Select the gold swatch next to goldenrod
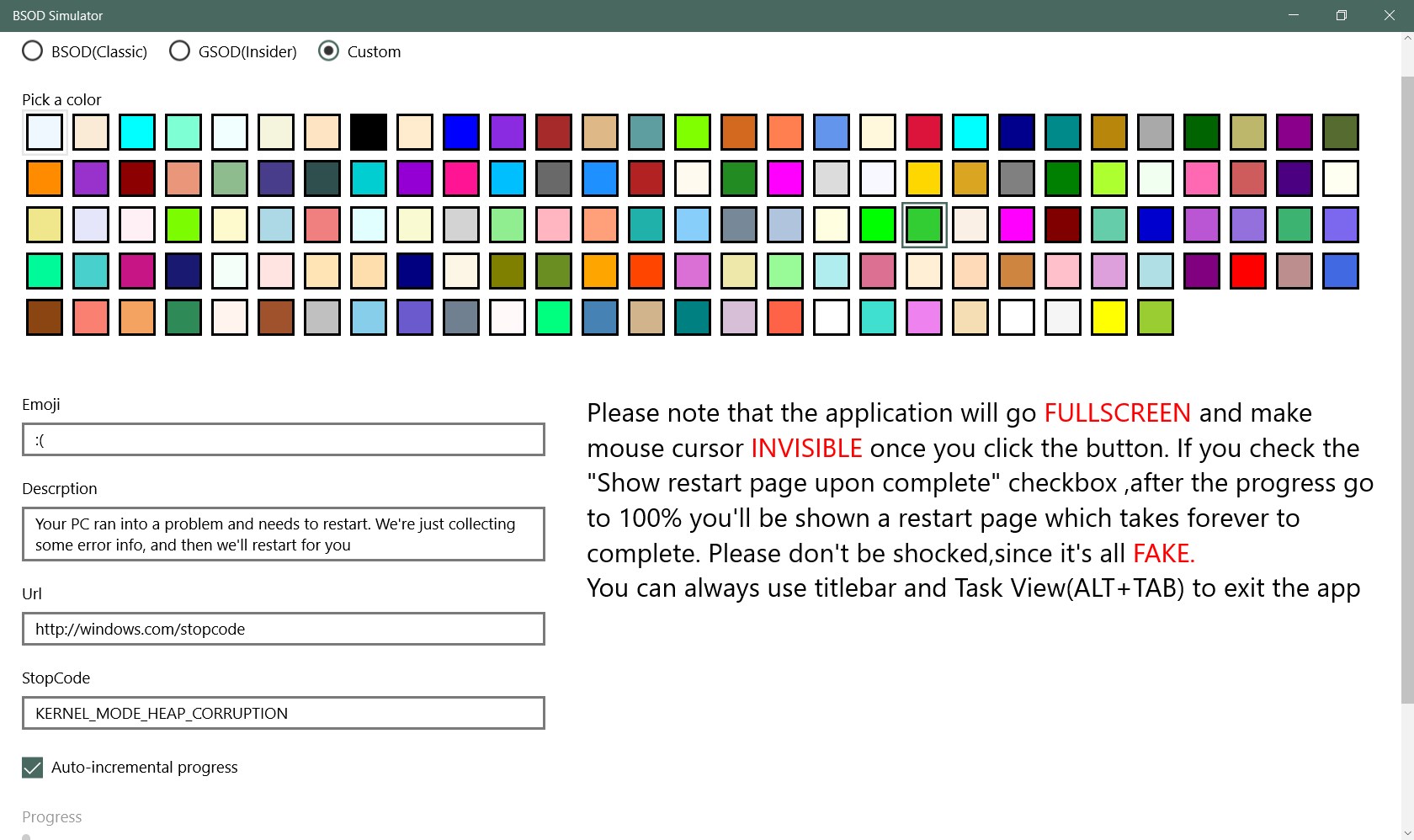 click(924, 178)
